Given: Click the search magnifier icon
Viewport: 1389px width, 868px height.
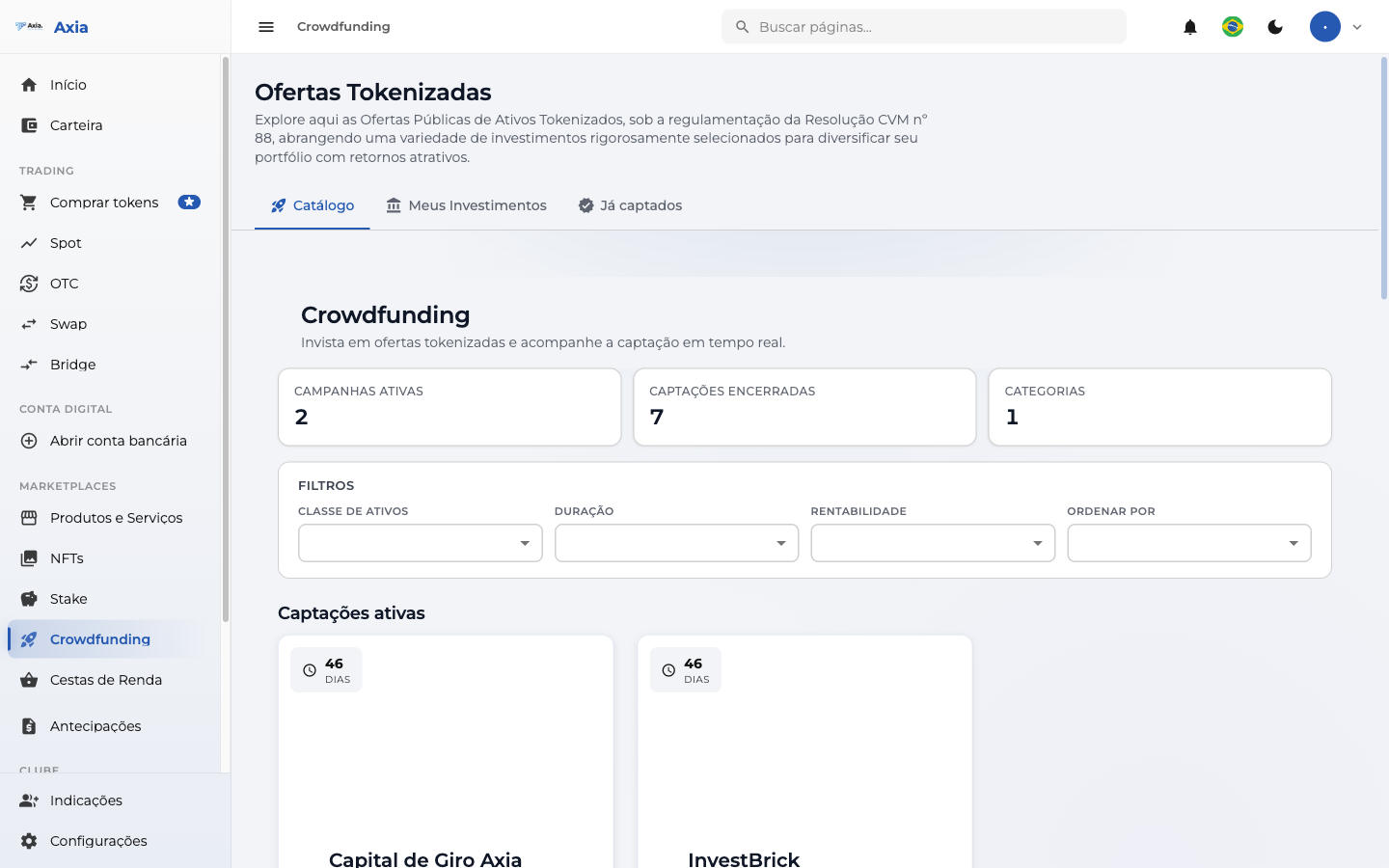Looking at the screenshot, I should tap(742, 27).
